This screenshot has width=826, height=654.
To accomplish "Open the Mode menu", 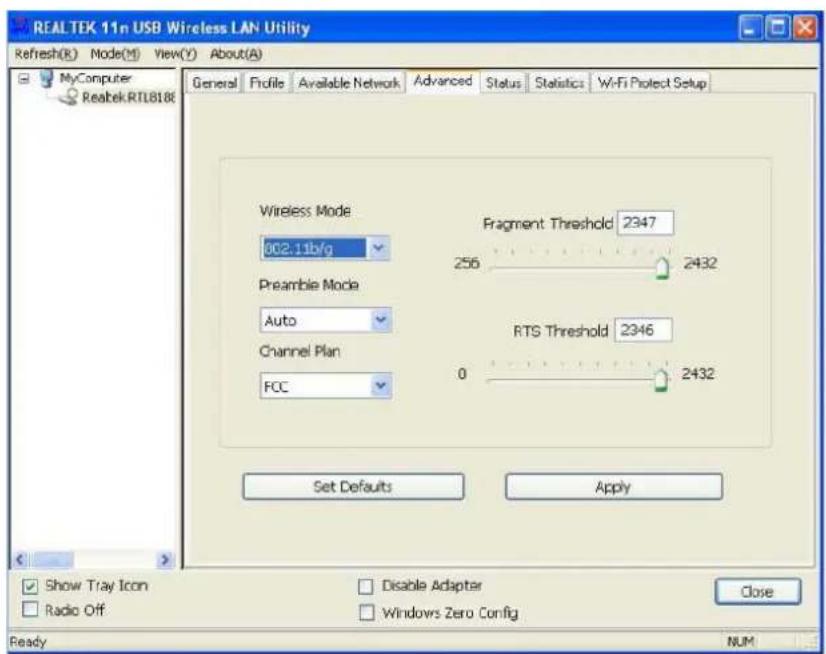I will pos(115,54).
